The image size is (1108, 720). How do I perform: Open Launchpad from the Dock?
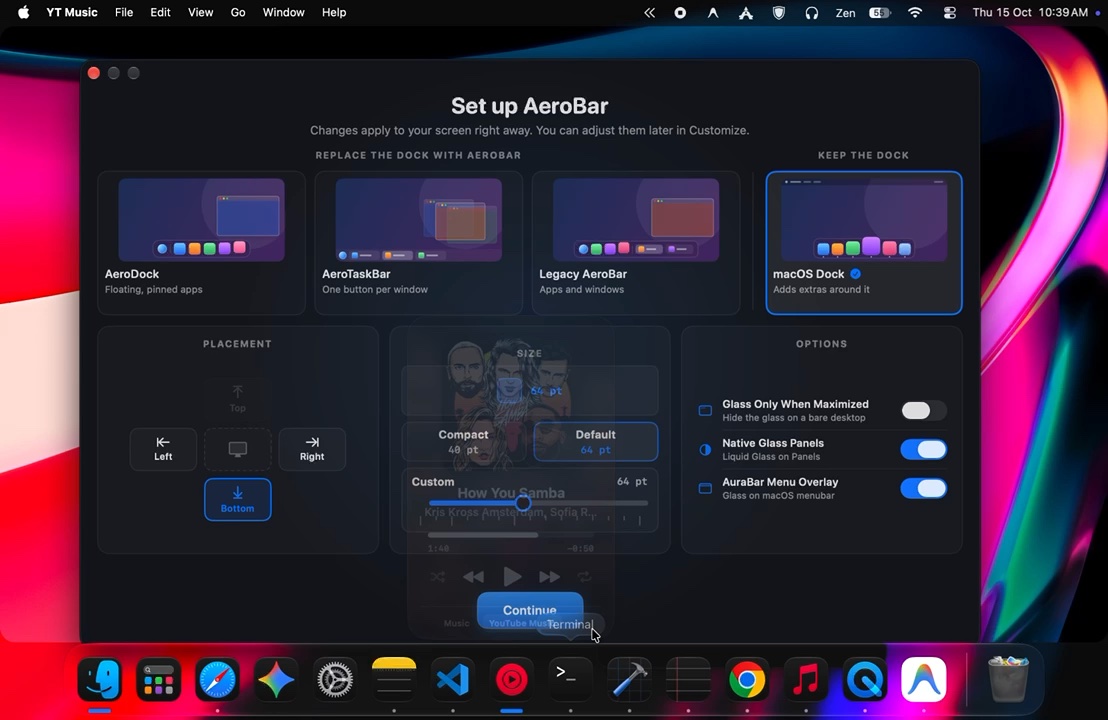[158, 680]
